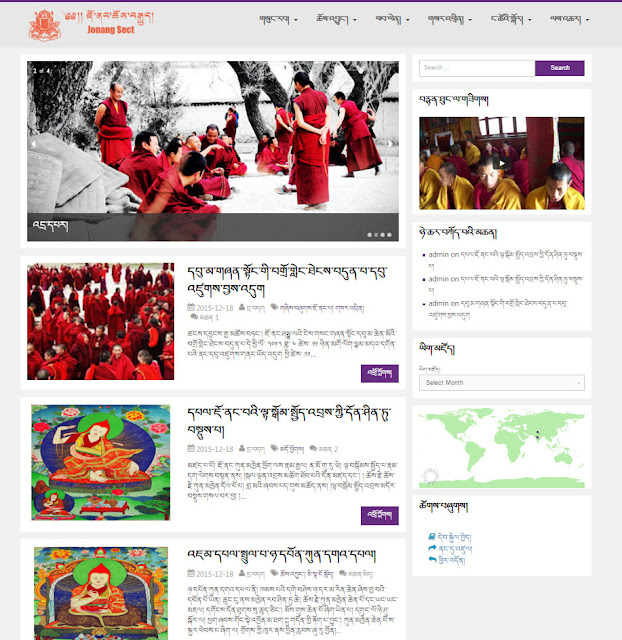Open the crowd of monks post thumbnail

point(100,321)
